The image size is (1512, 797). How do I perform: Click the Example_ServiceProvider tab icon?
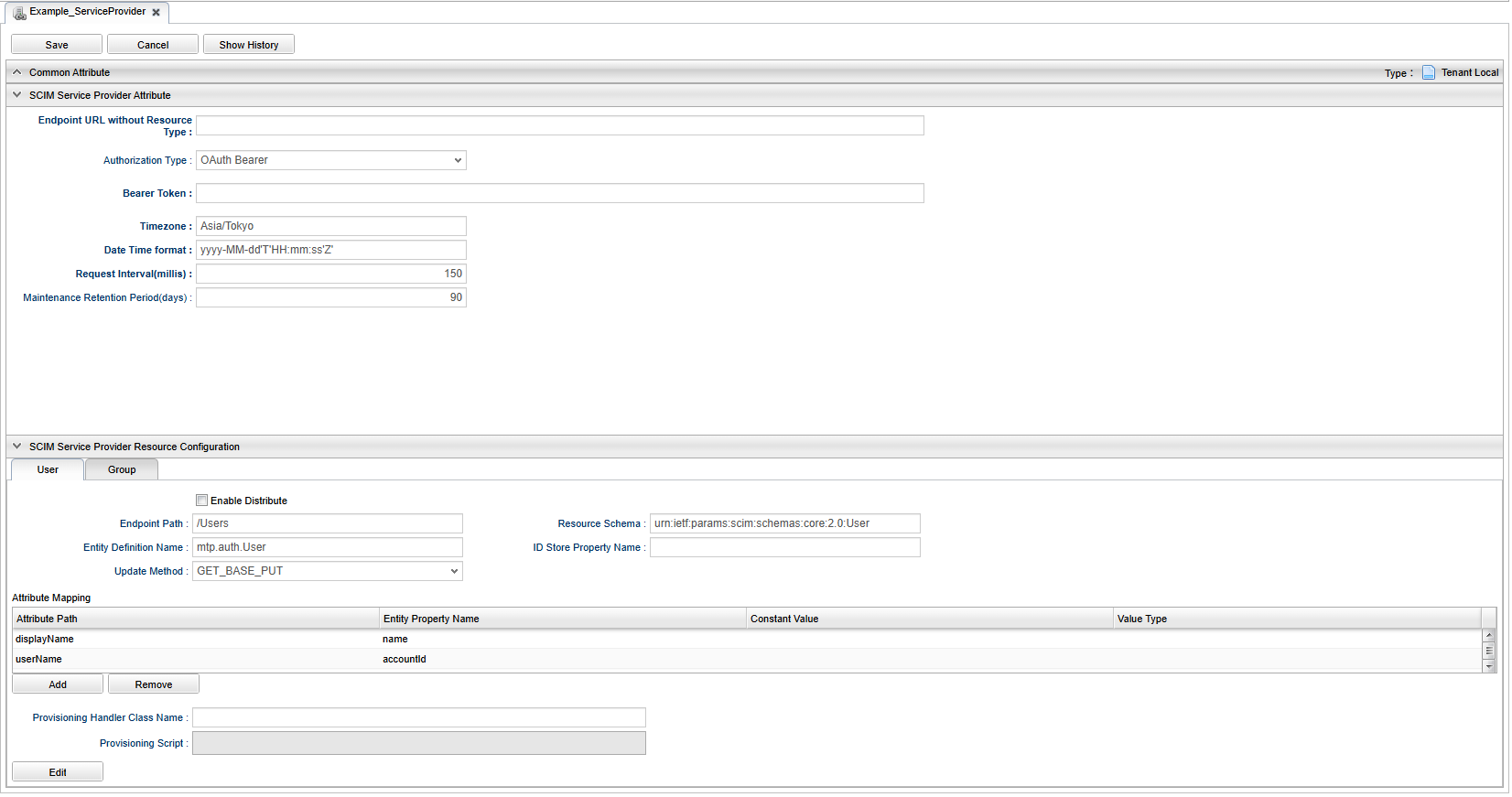[19, 13]
